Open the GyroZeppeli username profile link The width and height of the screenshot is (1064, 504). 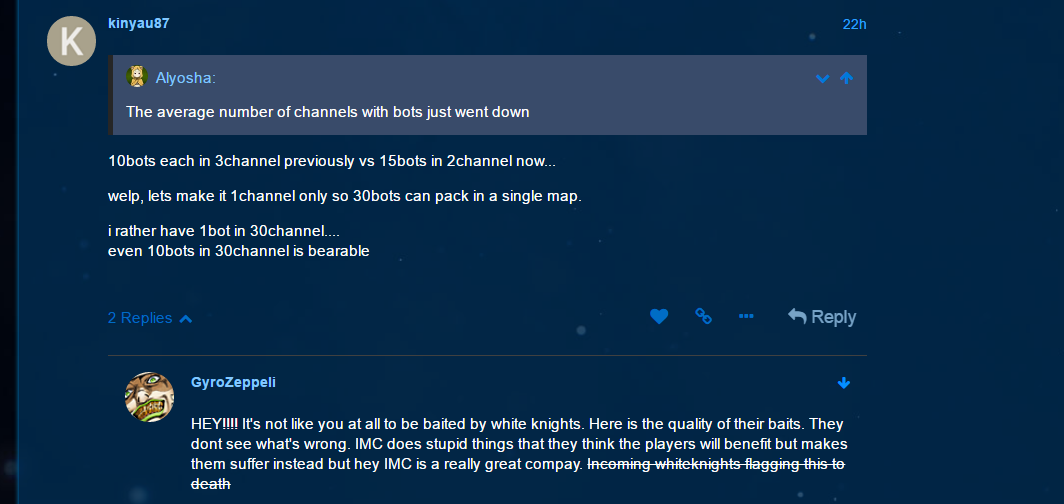(x=232, y=382)
